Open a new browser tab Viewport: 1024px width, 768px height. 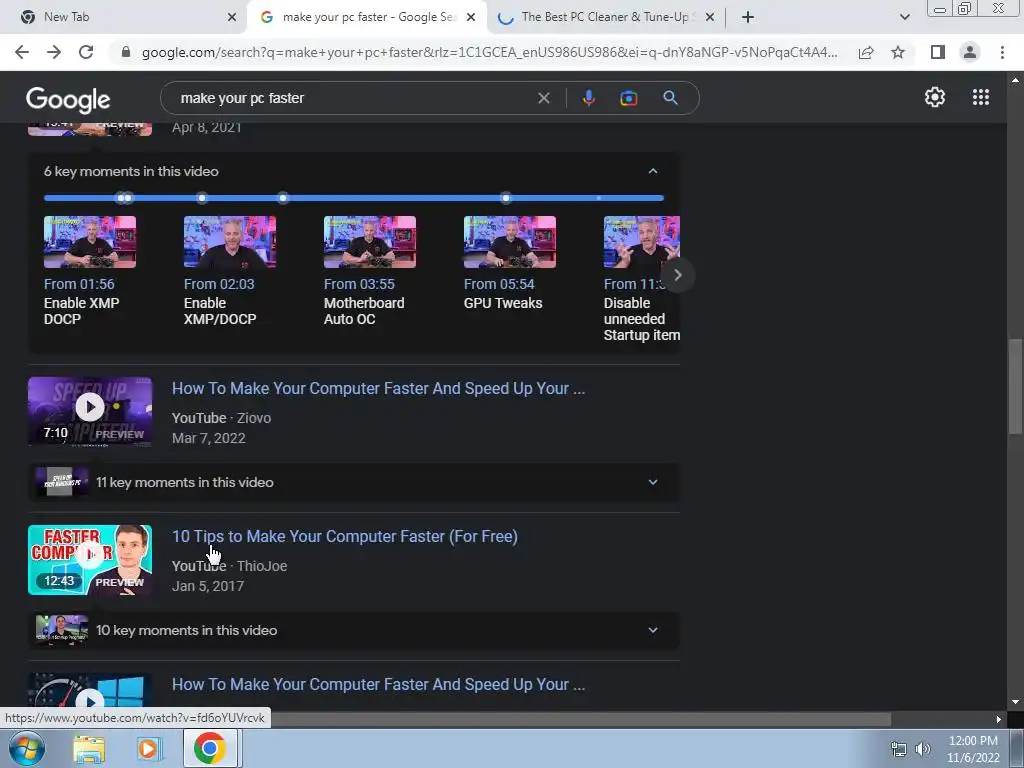pyautogui.click(x=748, y=17)
